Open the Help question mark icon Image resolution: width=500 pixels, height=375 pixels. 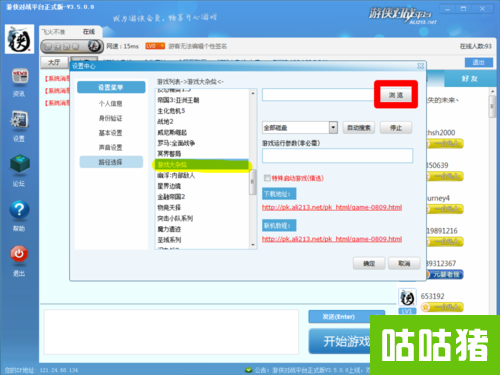pos(19,210)
